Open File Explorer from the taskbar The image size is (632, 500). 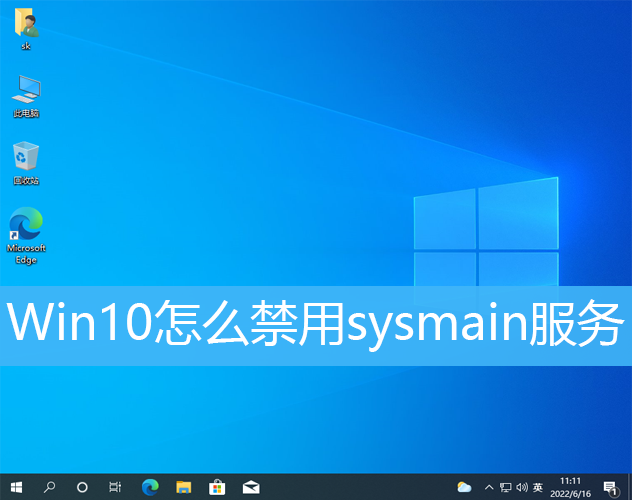click(x=183, y=487)
